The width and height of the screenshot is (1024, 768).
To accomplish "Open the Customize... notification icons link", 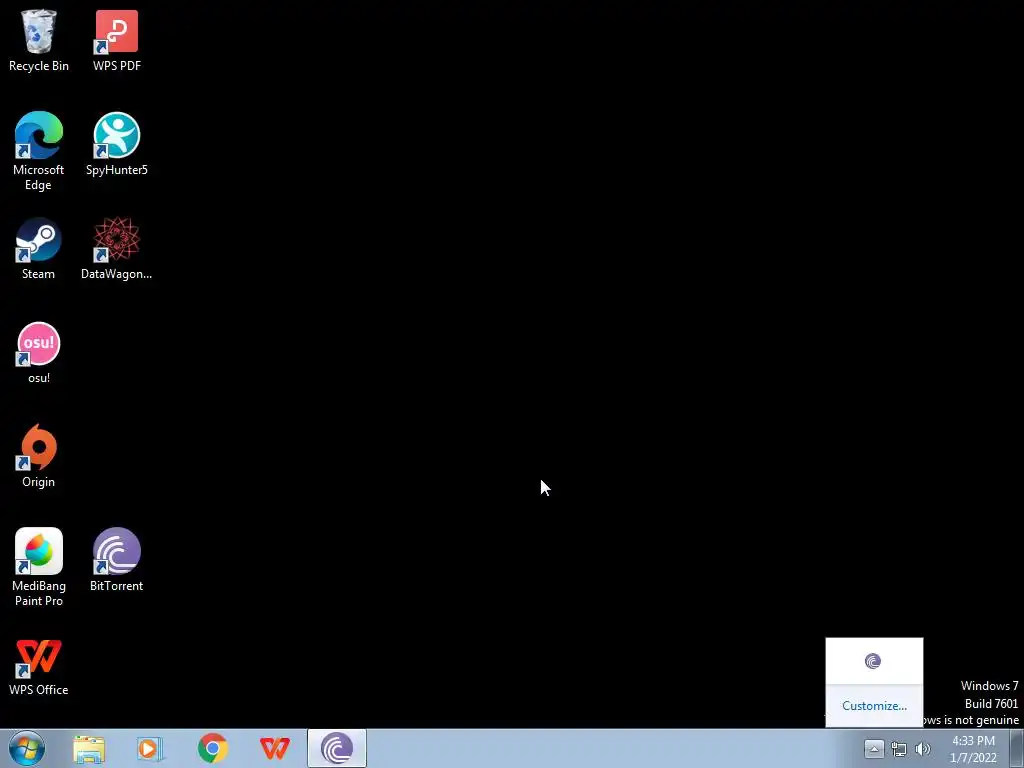I will [874, 705].
